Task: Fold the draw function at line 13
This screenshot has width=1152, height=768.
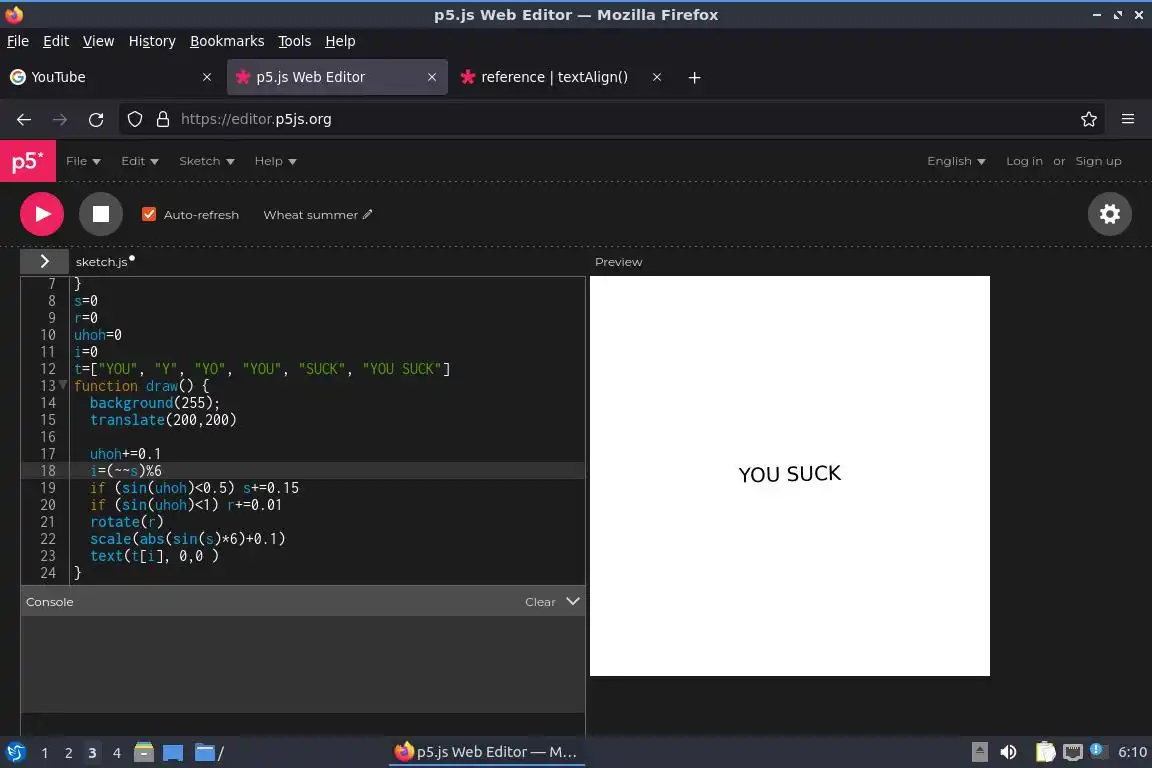Action: pyautogui.click(x=63, y=385)
